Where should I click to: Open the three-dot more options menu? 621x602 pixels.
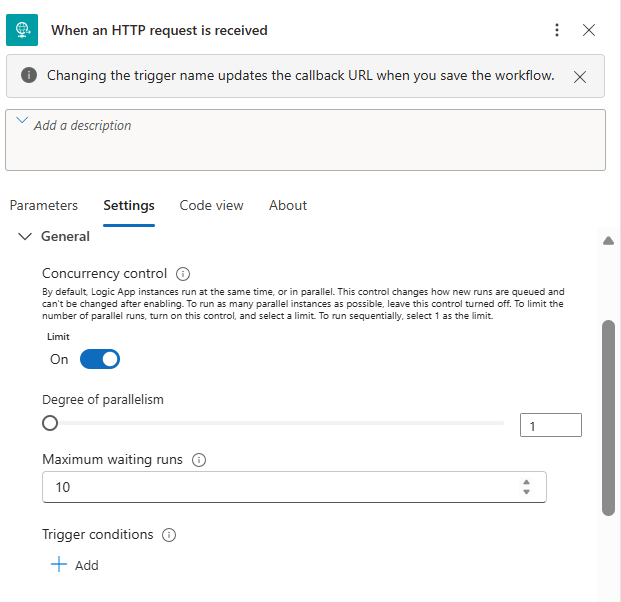point(557,30)
